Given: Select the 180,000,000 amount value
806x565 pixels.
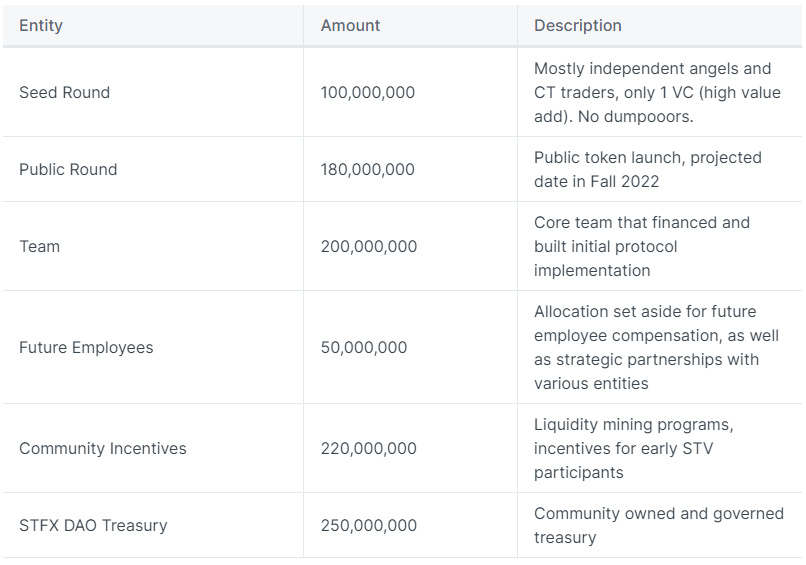Looking at the screenshot, I should coord(368,169).
